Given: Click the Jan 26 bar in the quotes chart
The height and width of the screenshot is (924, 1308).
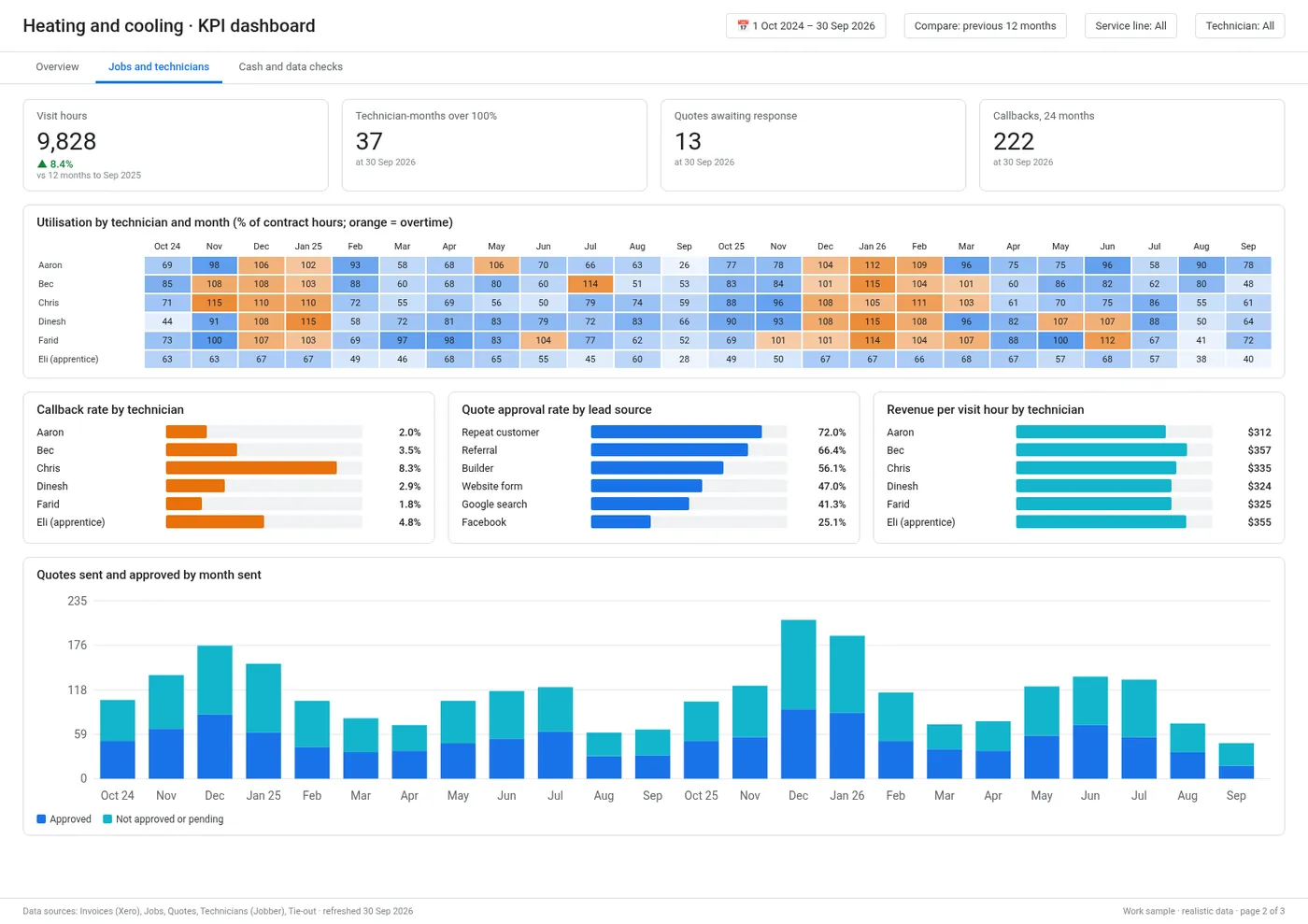Looking at the screenshot, I should click(847, 707).
